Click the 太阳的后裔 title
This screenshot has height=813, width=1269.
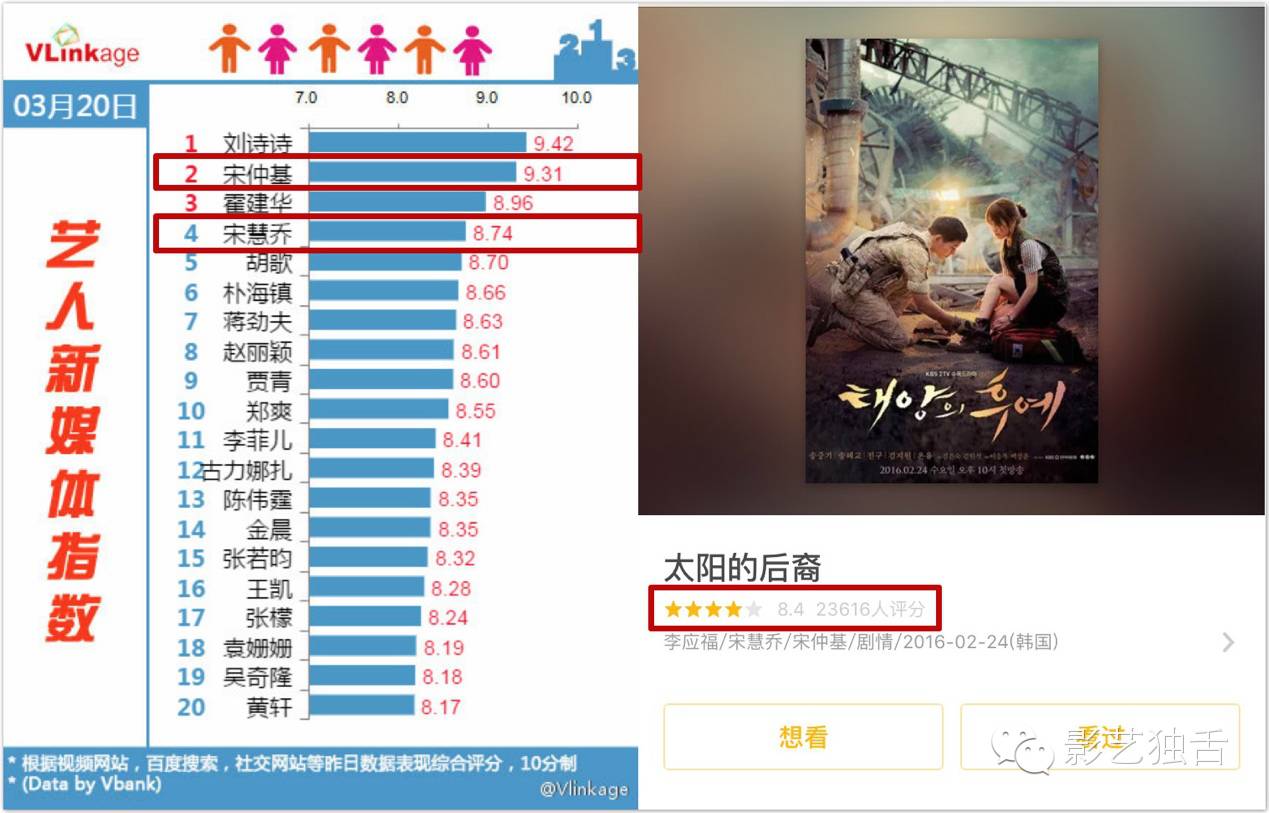[742, 568]
